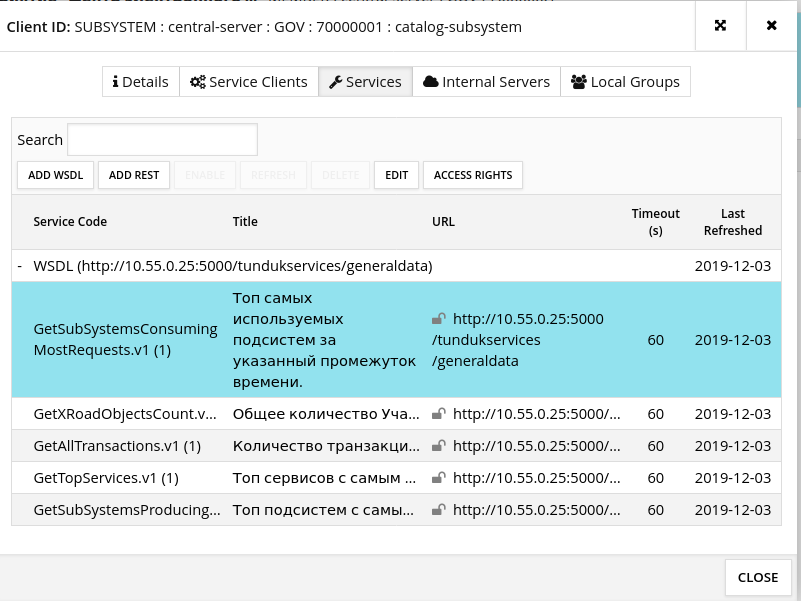Click the padlock icon in GetAllTransactions row
The width and height of the screenshot is (801, 601).
click(x=439, y=446)
